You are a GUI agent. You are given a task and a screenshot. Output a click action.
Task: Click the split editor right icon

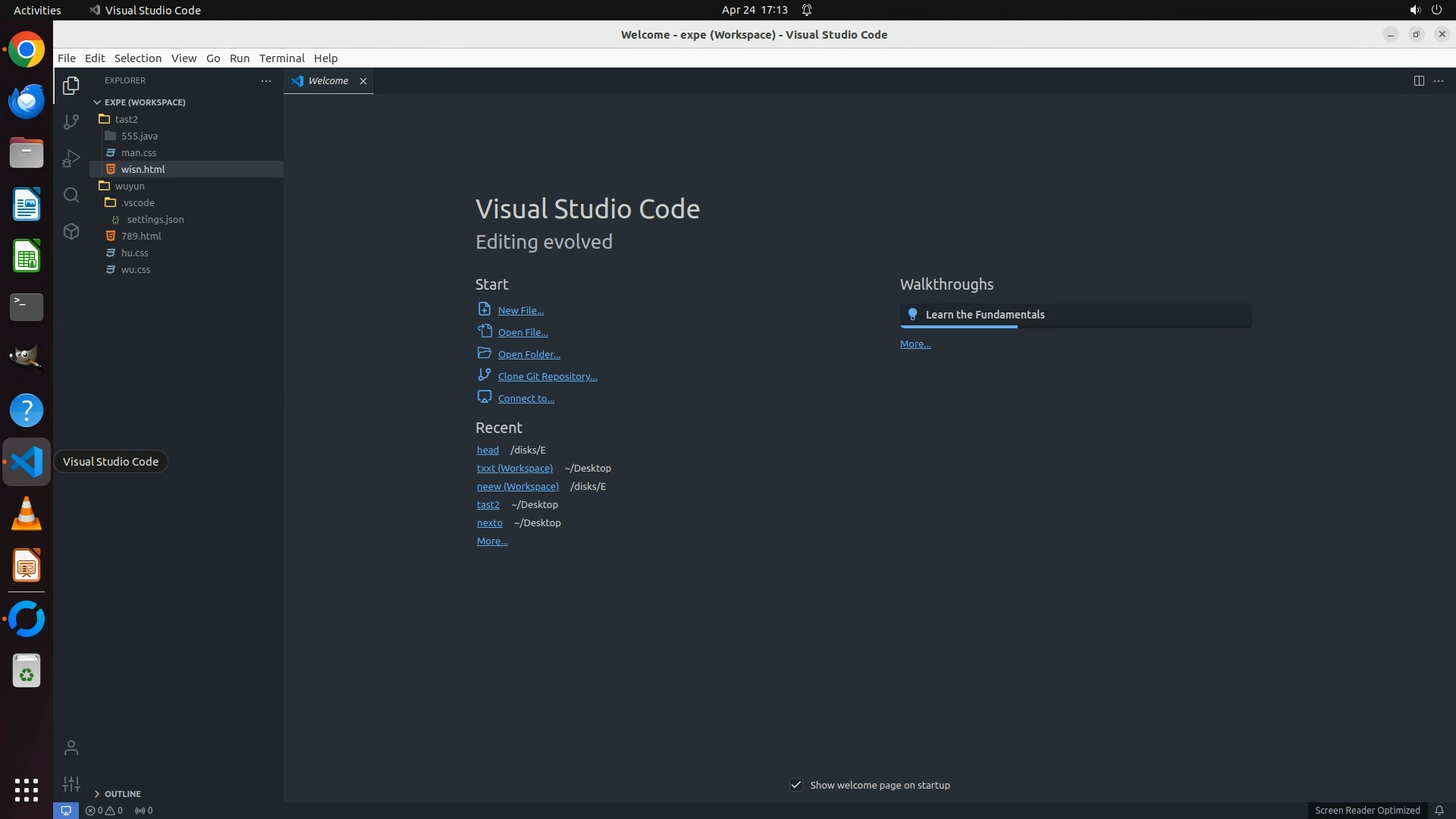(x=1419, y=81)
